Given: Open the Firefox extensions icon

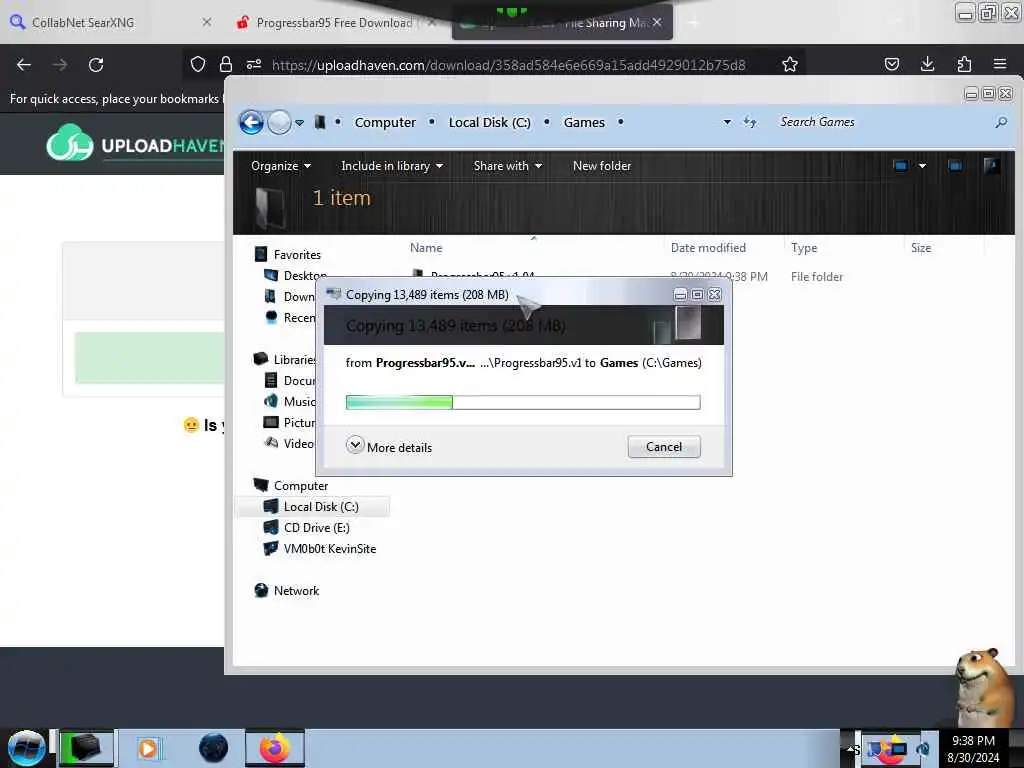Looking at the screenshot, I should [x=964, y=64].
